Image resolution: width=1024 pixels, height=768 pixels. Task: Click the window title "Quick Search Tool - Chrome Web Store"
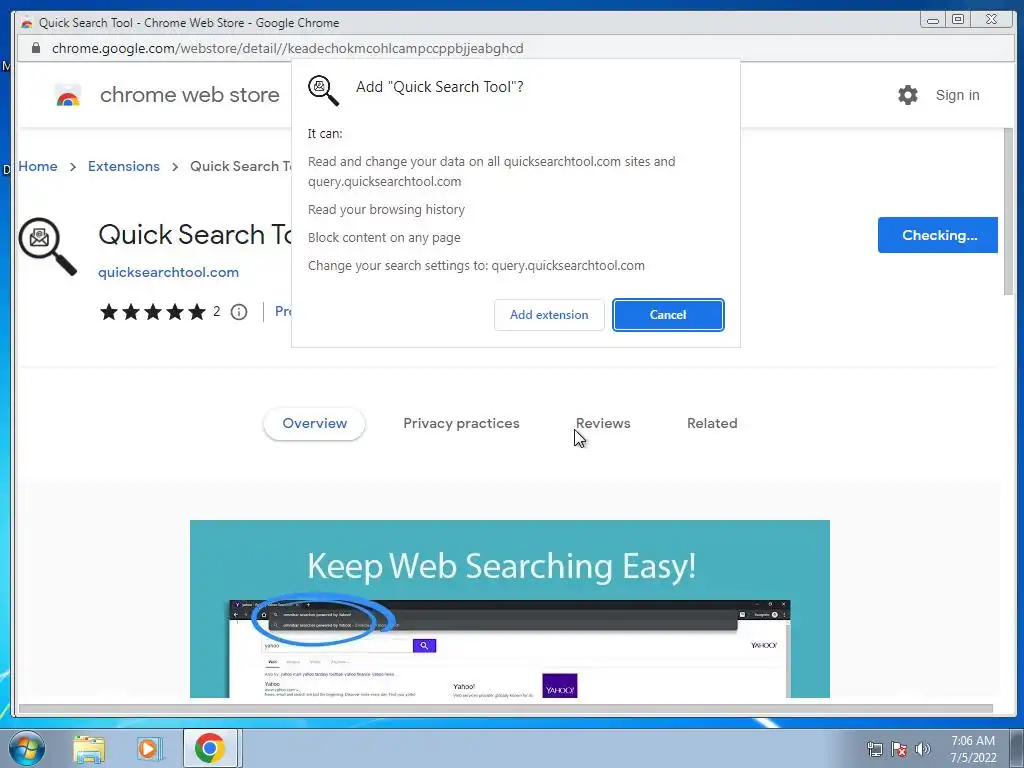(189, 23)
